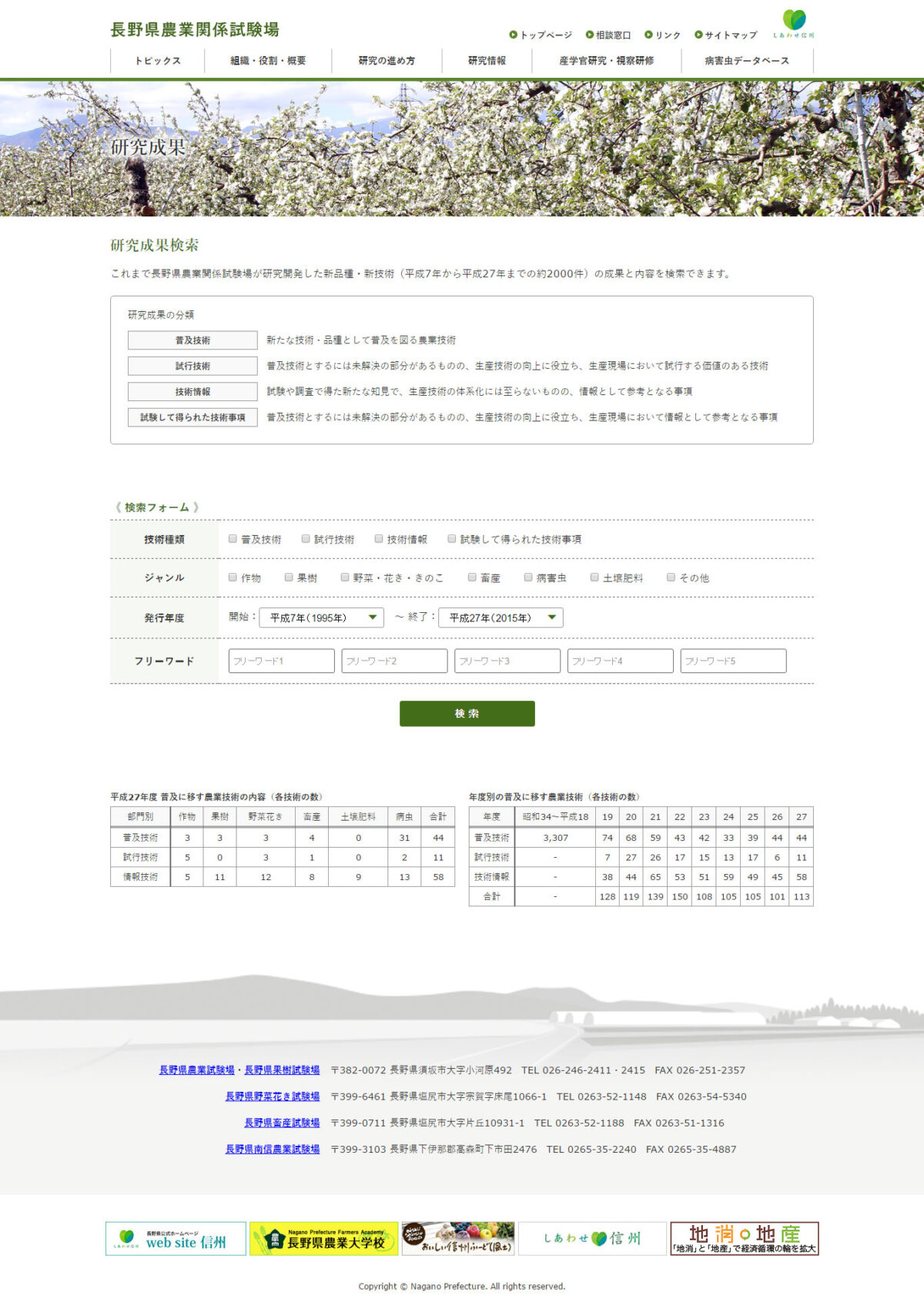This screenshot has width=924, height=1309.
Task: Open the 終了 year dropdown
Action: pos(500,618)
